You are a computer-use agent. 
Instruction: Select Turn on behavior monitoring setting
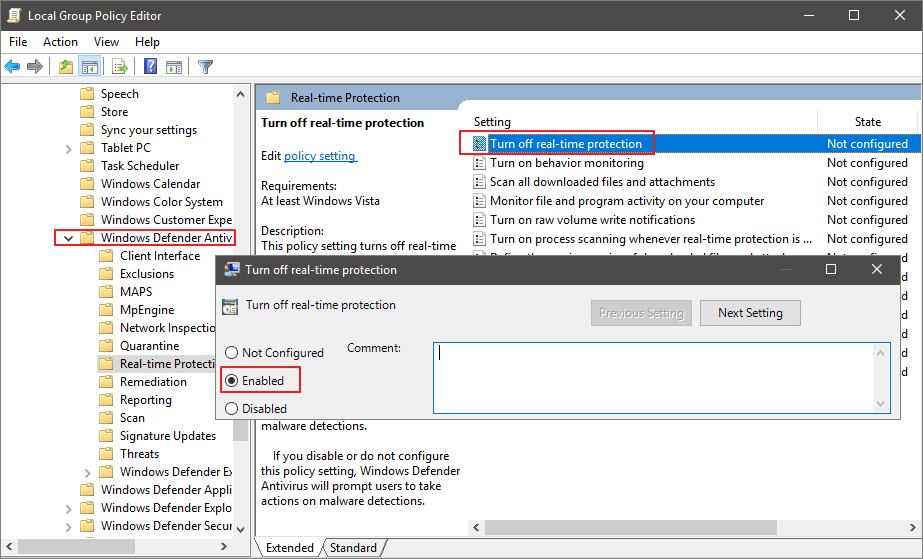pyautogui.click(x=566, y=163)
